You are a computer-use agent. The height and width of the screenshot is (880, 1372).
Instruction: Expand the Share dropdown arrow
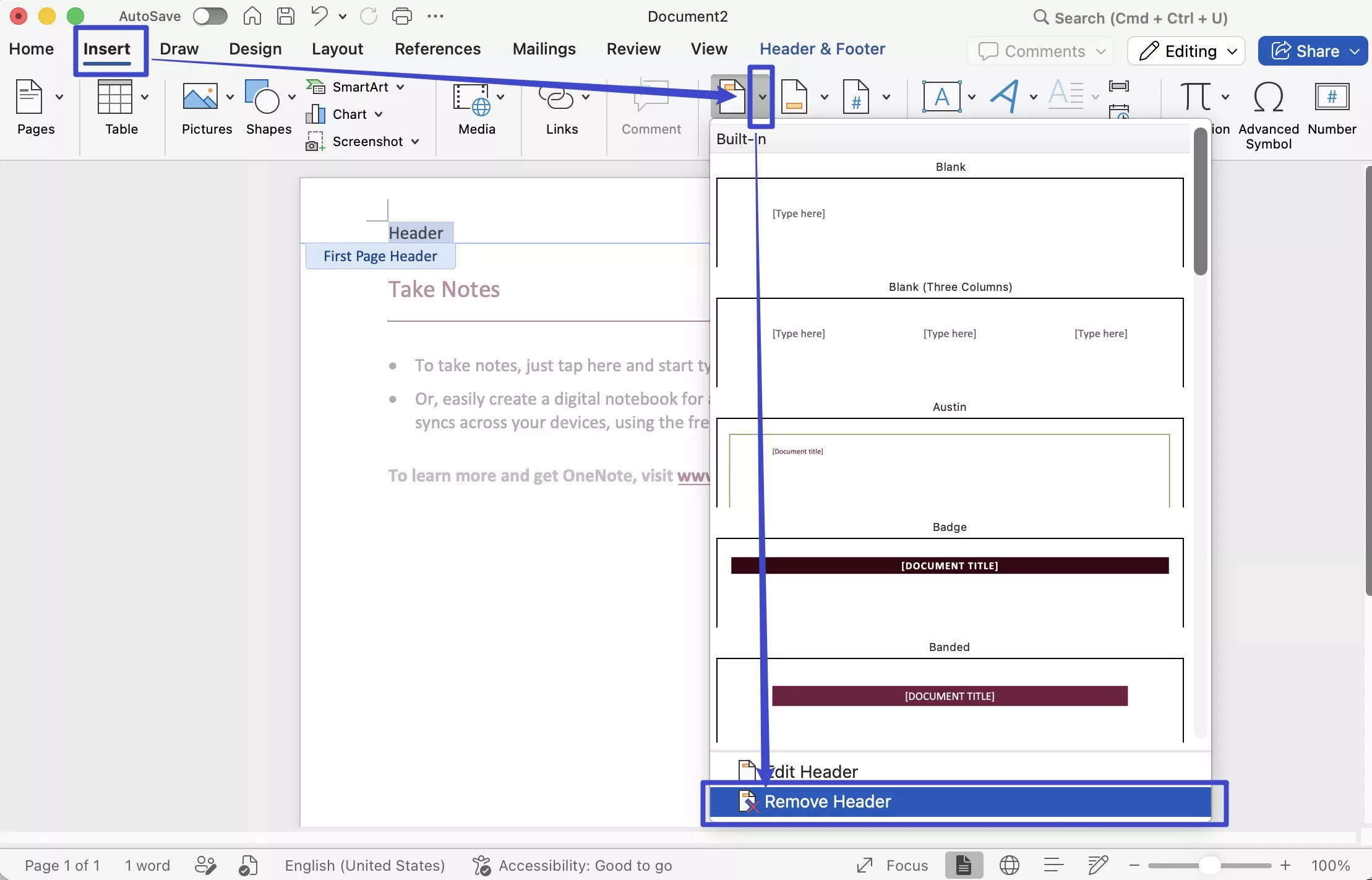tap(1355, 51)
